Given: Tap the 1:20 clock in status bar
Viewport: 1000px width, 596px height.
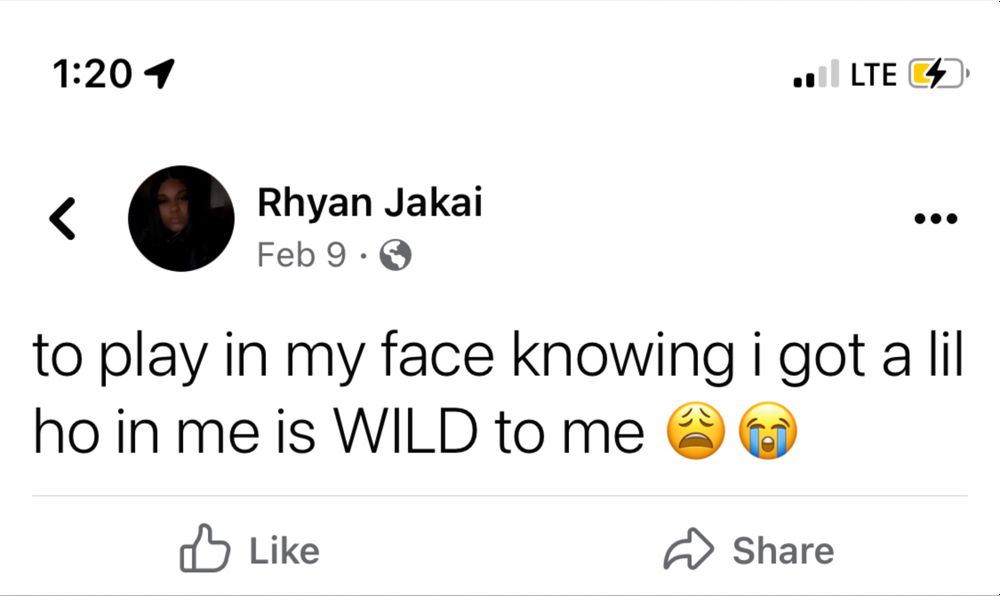Looking at the screenshot, I should [92, 74].
